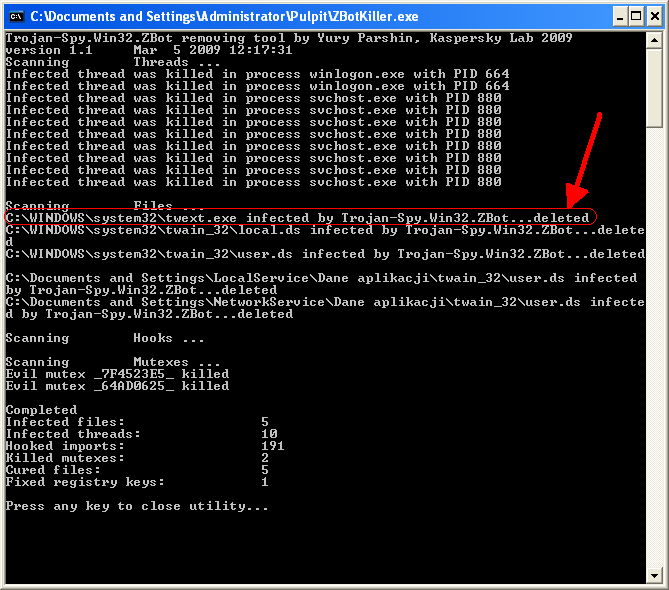
Task: Click the 'Press any key to close utility...' prompt
Action: coord(137,506)
